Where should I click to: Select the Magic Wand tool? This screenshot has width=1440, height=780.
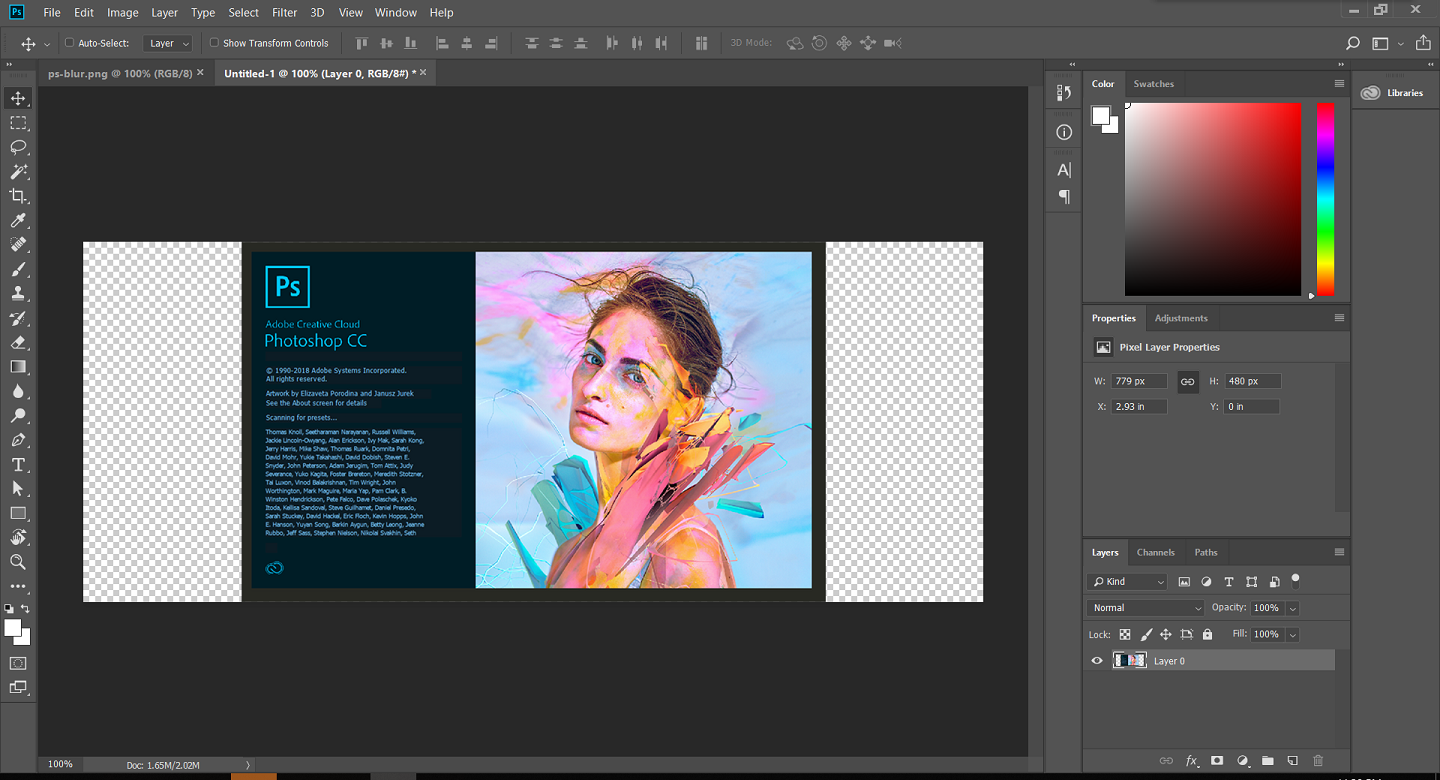(18, 171)
